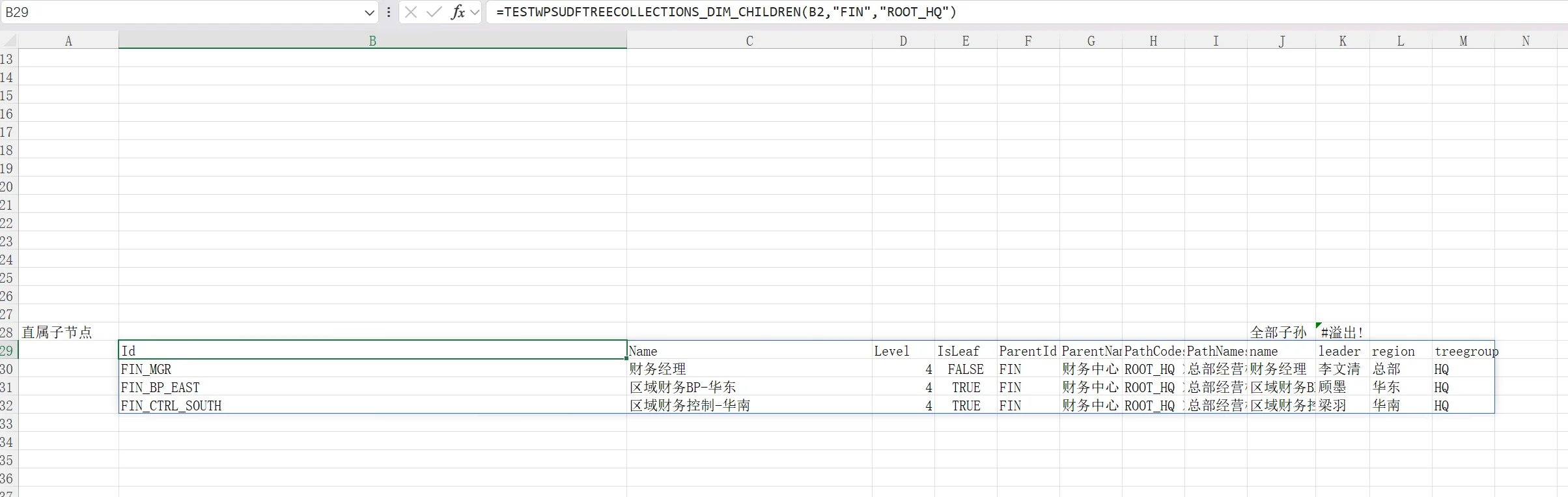Viewport: 1568px width, 497px height.
Task: Click the ParentId header cell
Action: pyautogui.click(x=1028, y=350)
